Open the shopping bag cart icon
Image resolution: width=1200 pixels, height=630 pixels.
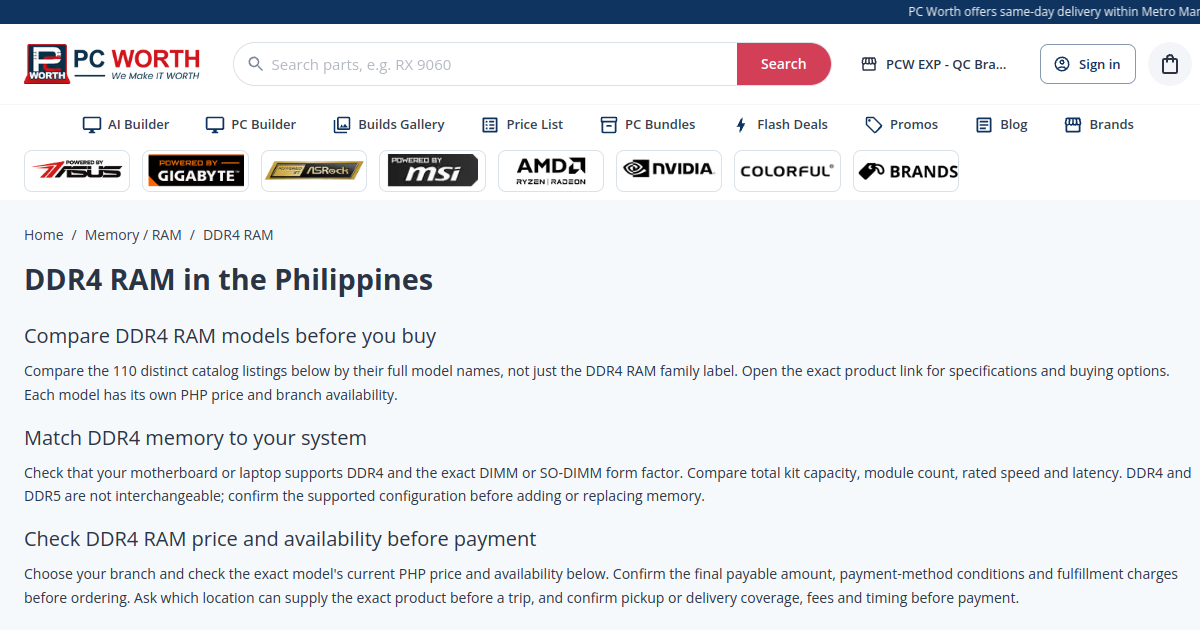click(1170, 64)
